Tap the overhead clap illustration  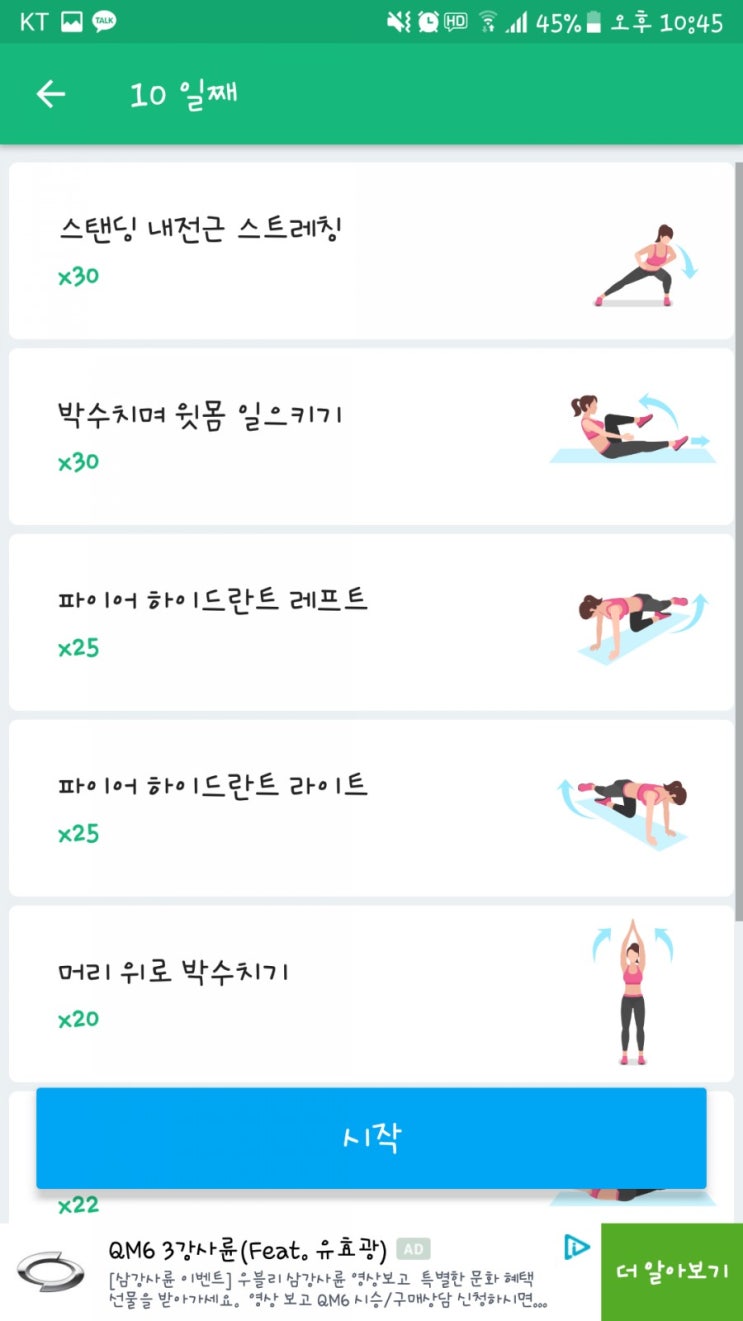(631, 992)
